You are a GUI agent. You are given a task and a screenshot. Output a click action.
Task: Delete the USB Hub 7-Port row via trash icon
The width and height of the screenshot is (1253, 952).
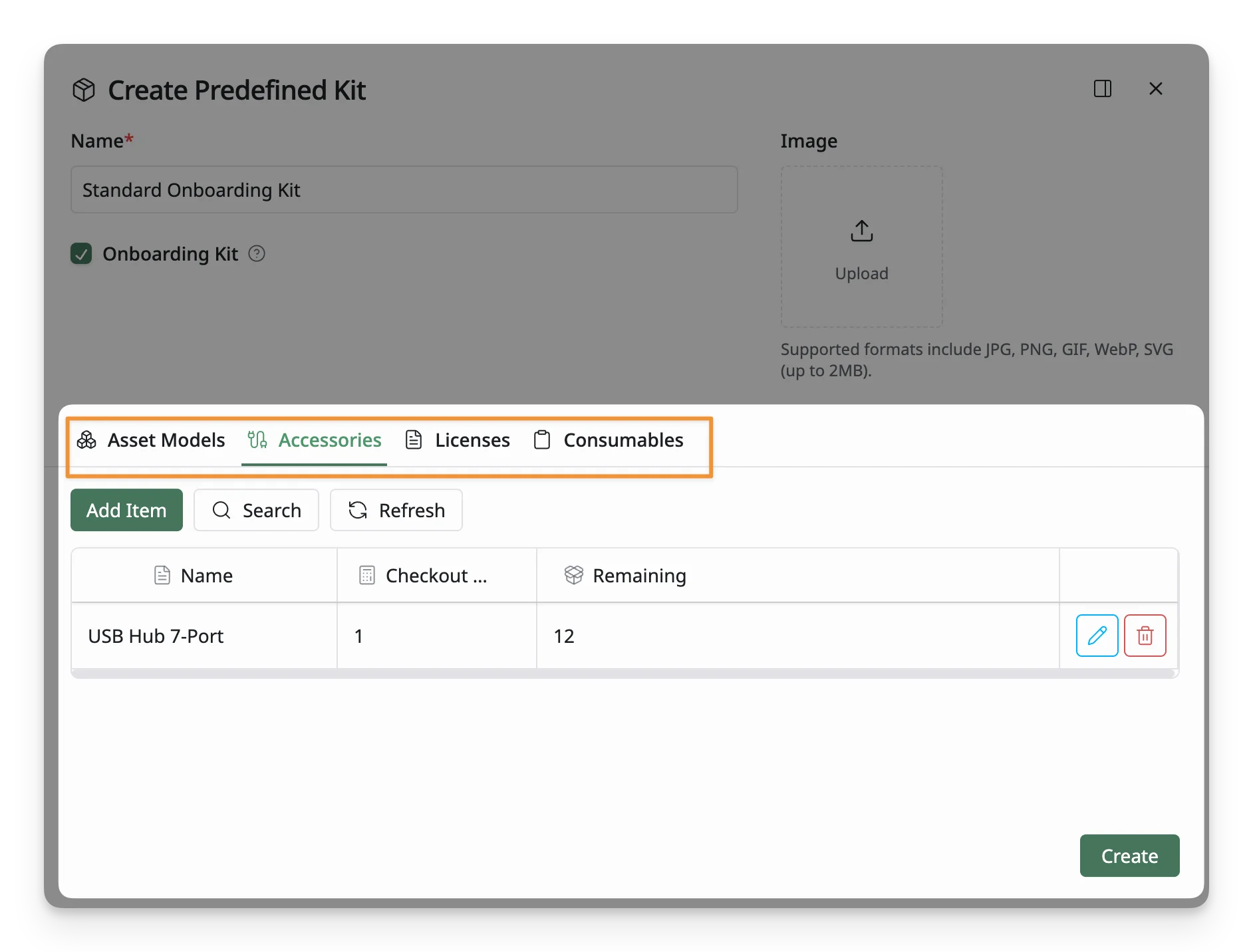(x=1145, y=636)
